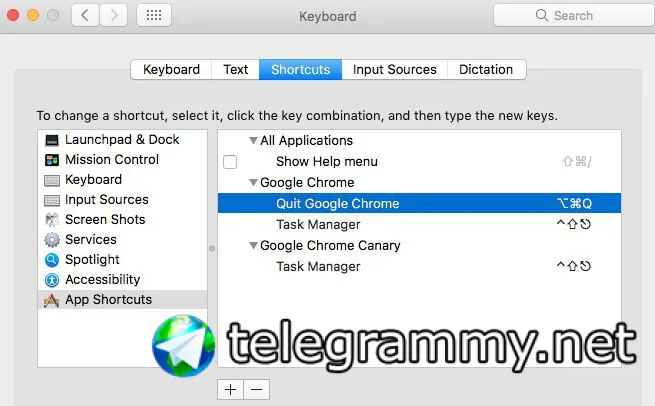Open the Services gear icon

(52, 240)
